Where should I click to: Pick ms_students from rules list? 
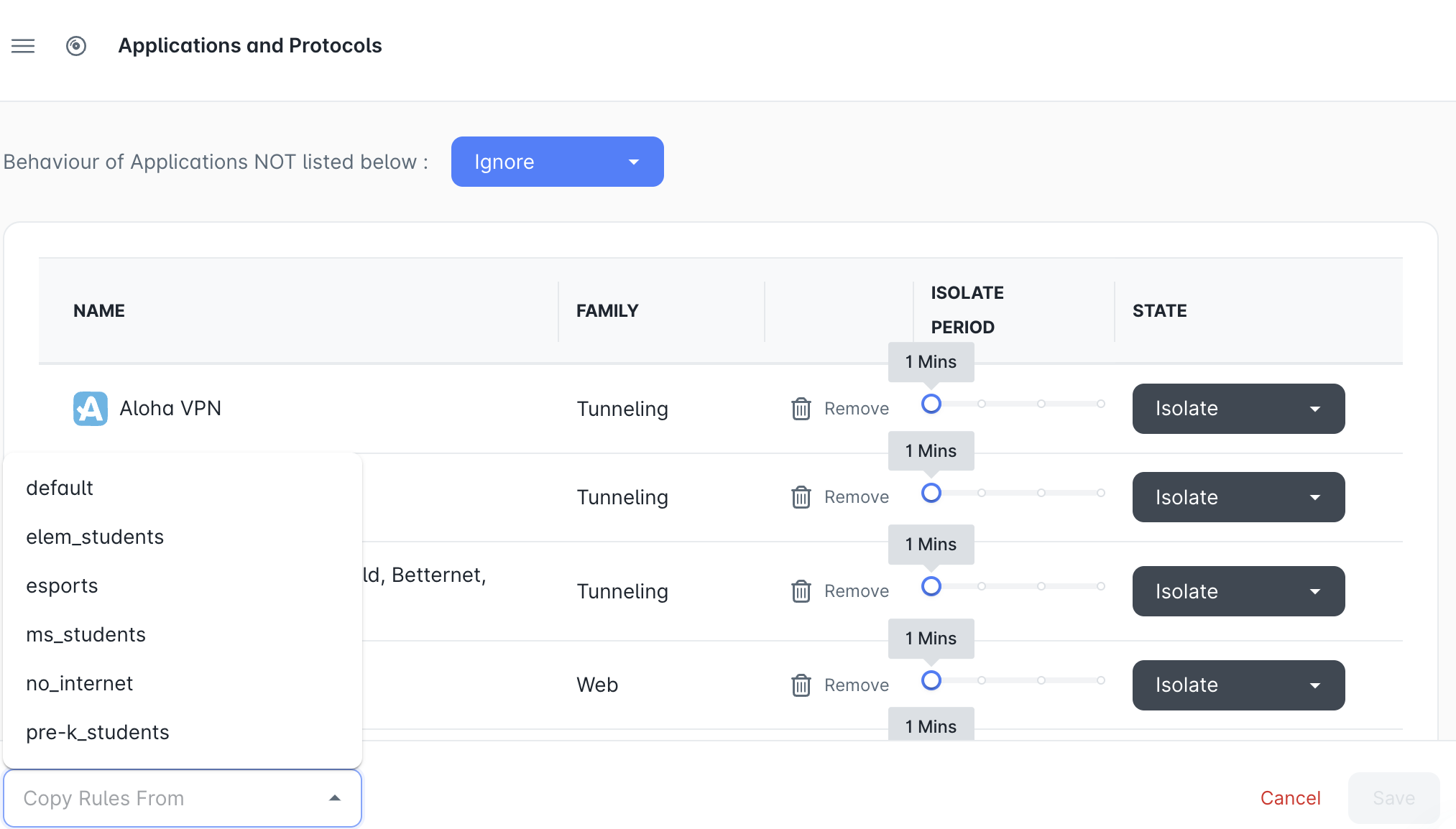point(183,635)
